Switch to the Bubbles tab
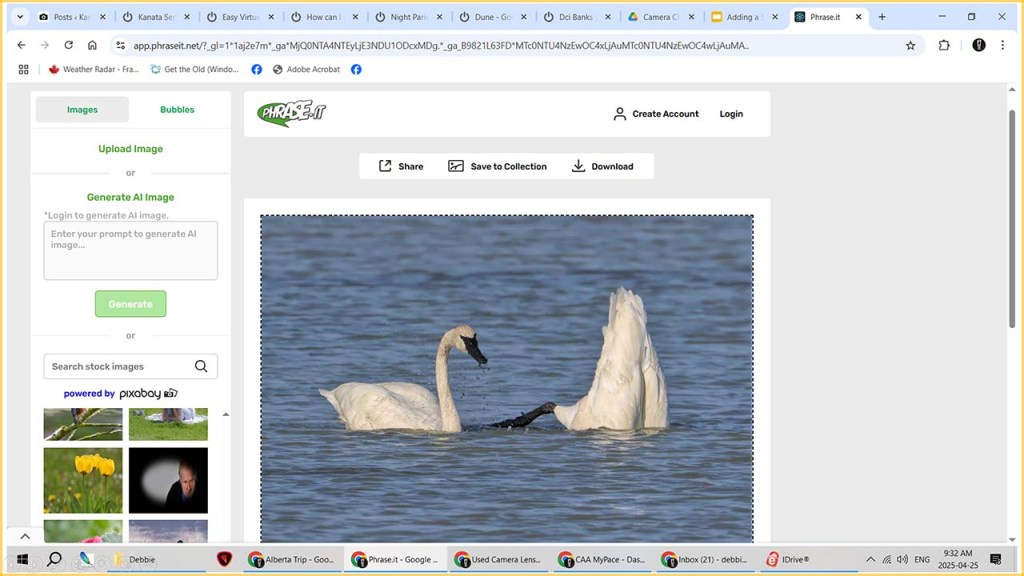1024x576 pixels. (177, 109)
